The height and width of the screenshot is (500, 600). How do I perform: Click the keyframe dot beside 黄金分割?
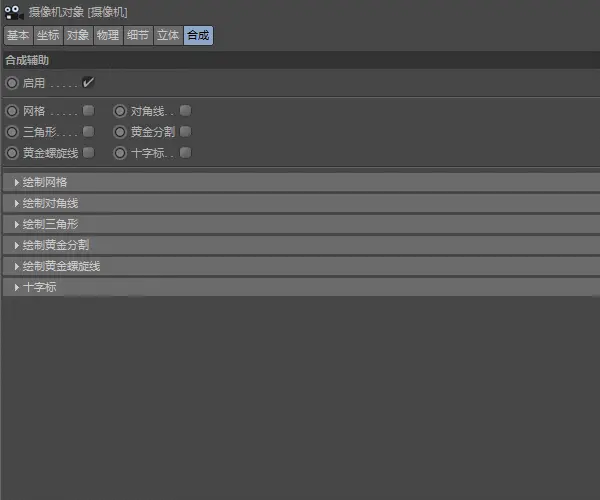point(120,131)
